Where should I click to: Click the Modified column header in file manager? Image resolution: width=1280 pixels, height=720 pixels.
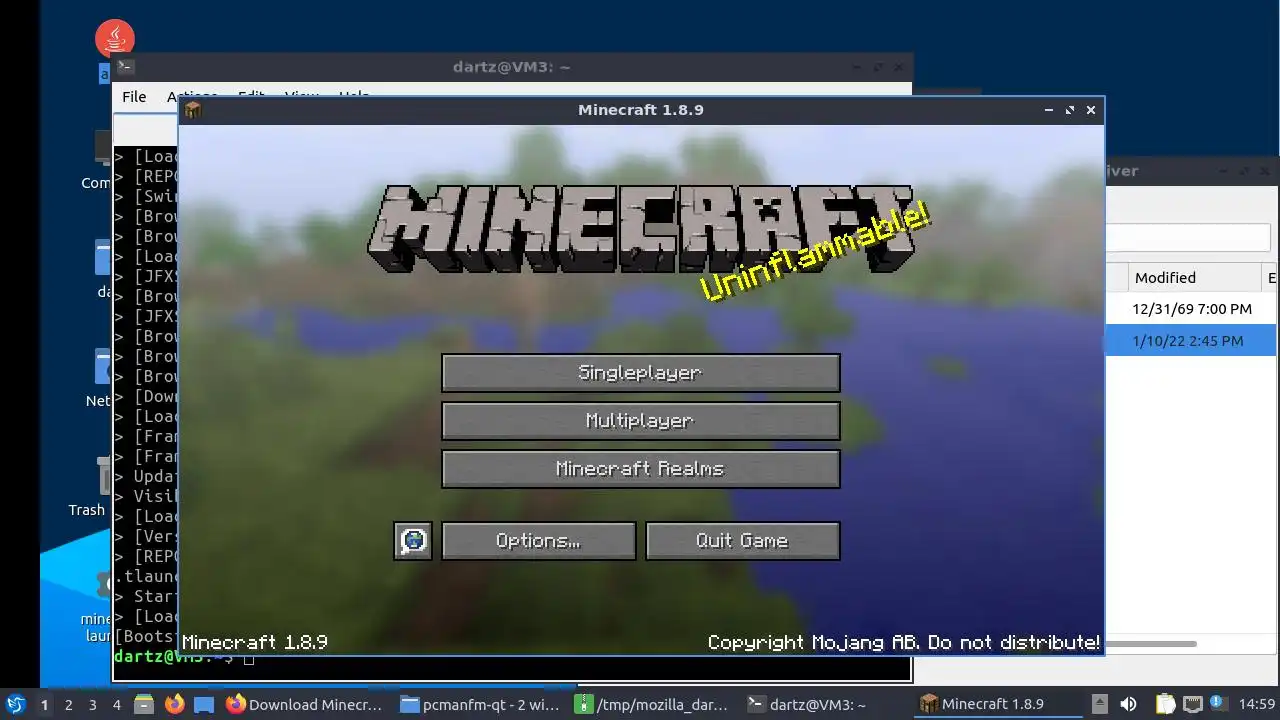coord(1193,278)
